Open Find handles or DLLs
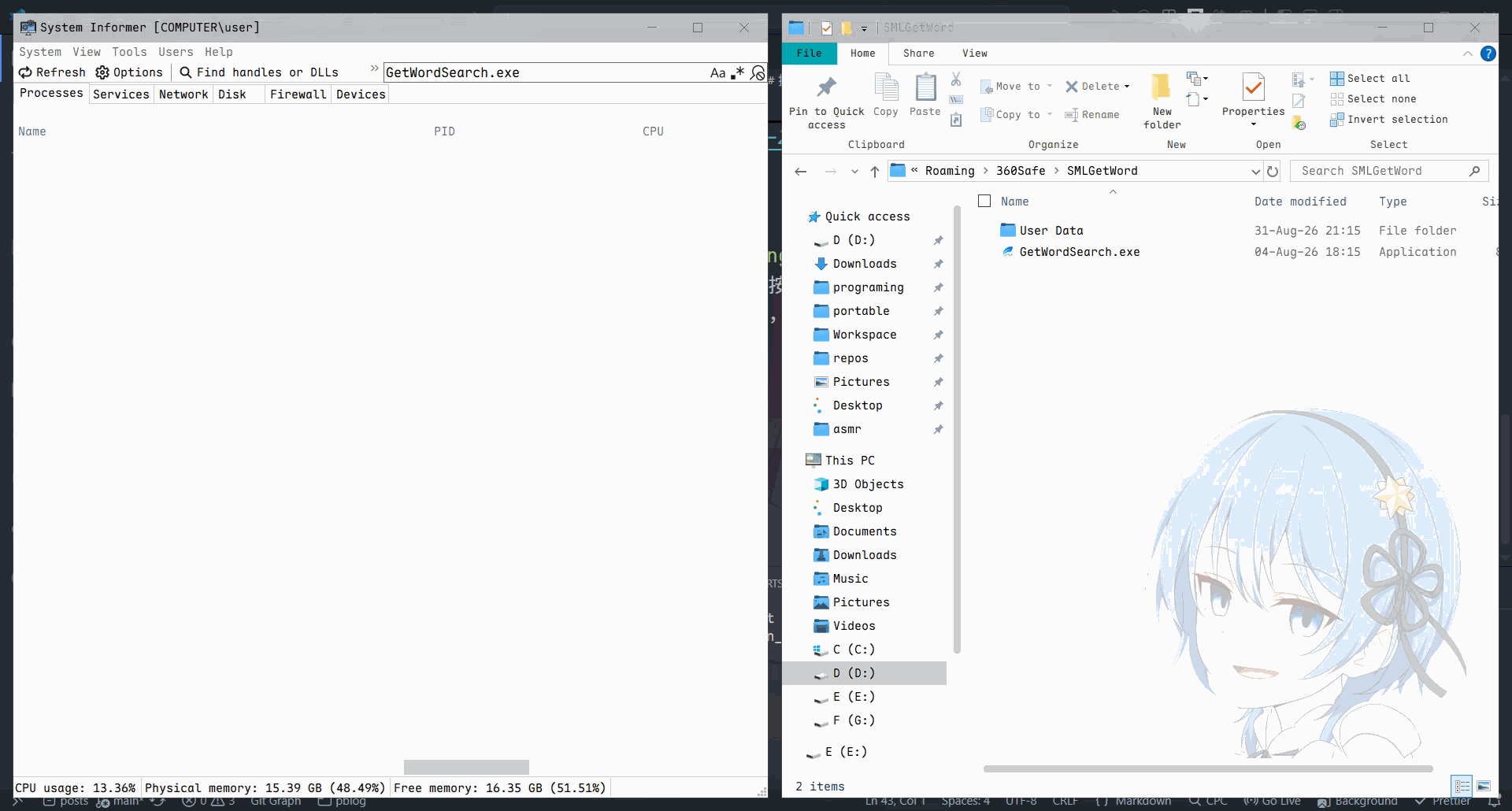Image resolution: width=1512 pixels, height=811 pixels. [259, 72]
